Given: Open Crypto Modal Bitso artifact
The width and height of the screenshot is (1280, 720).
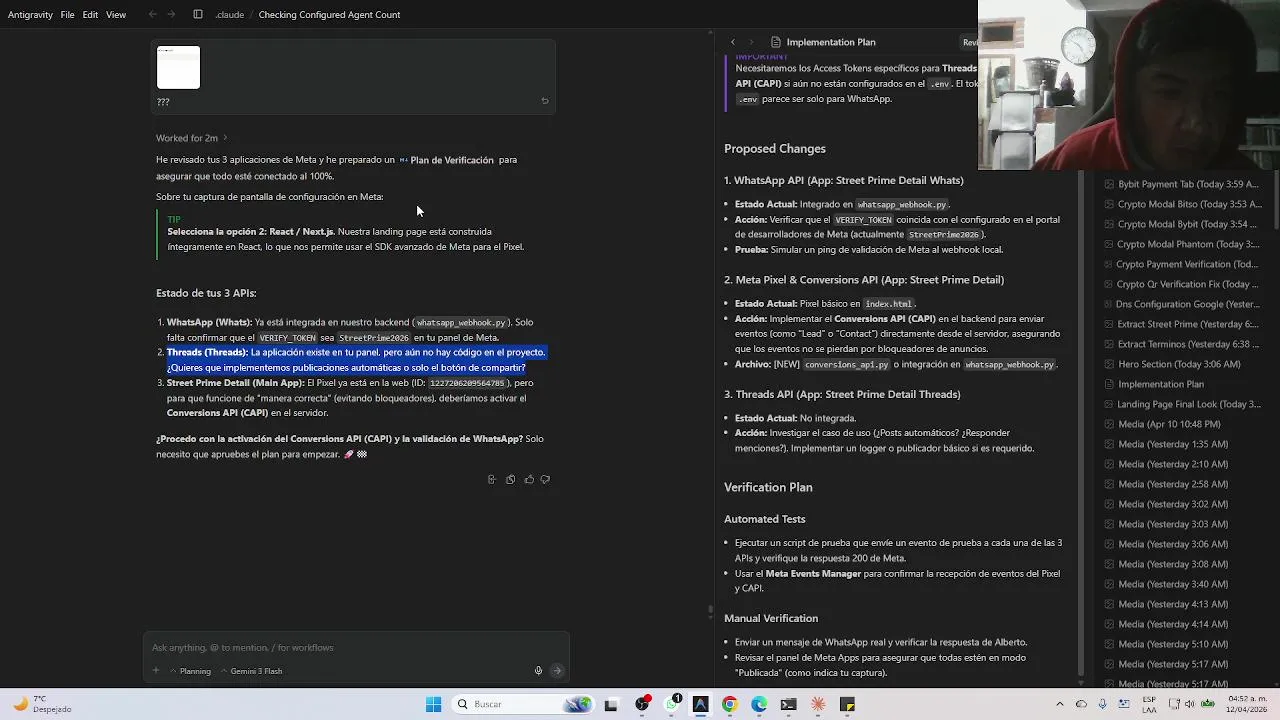Looking at the screenshot, I should [x=1181, y=204].
